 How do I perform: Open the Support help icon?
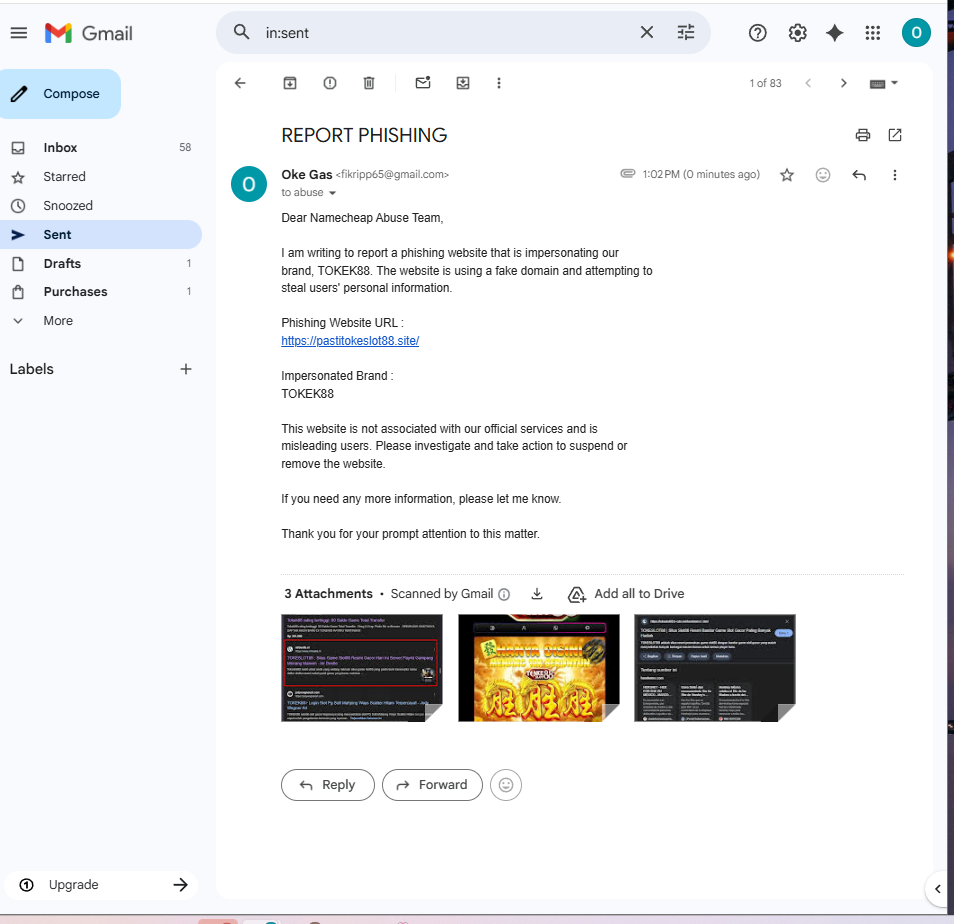(x=757, y=33)
